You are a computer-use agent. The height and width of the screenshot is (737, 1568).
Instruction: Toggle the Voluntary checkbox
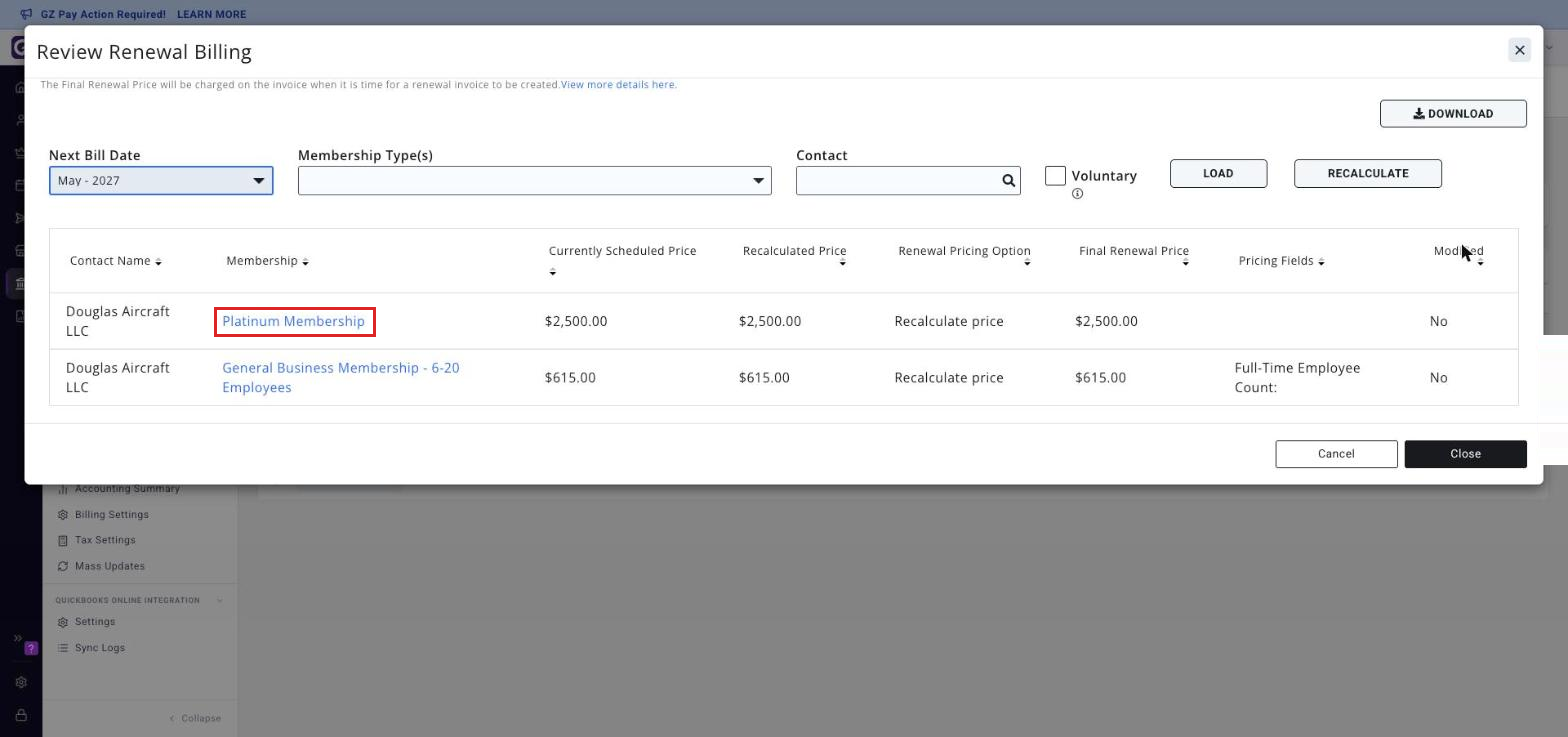pyautogui.click(x=1055, y=176)
